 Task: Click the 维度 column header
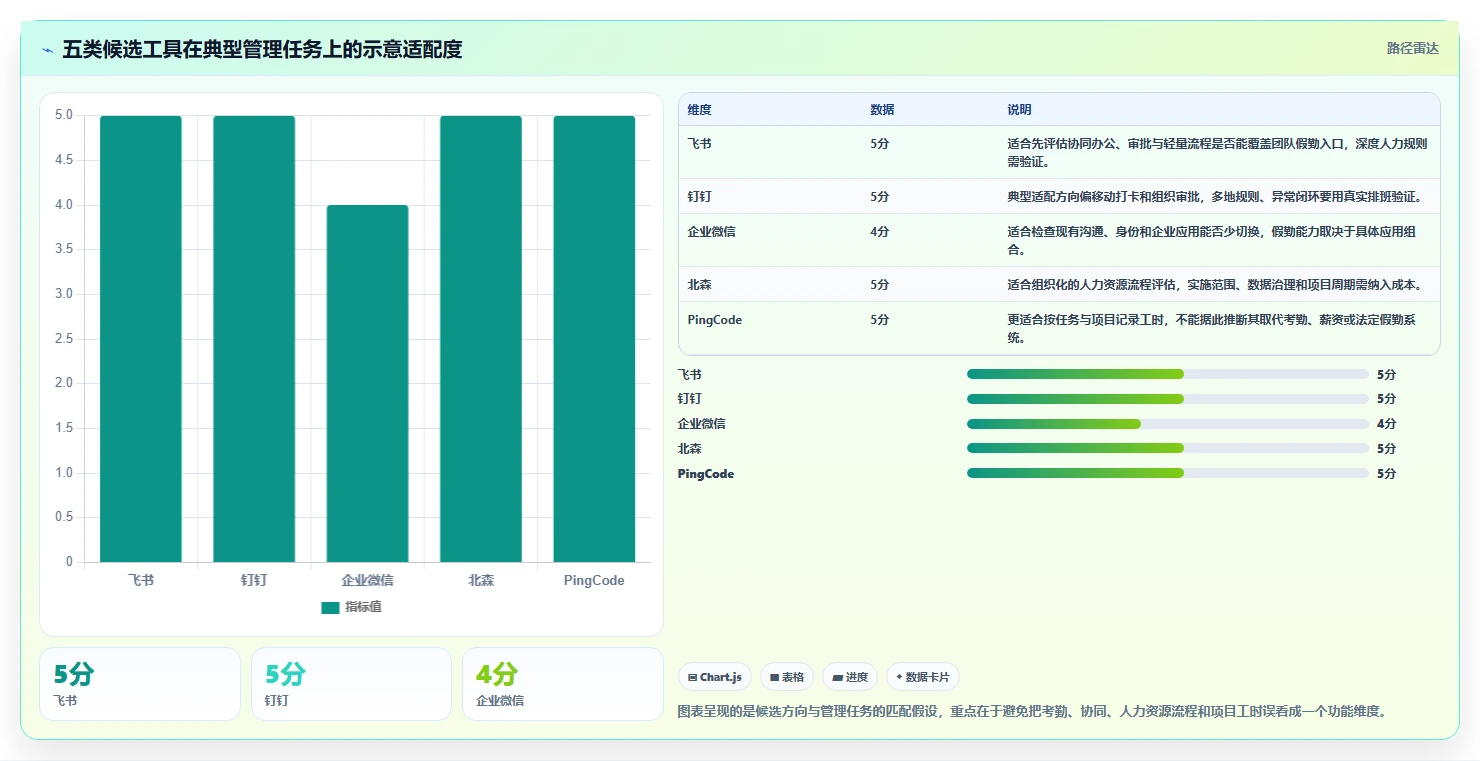click(699, 110)
